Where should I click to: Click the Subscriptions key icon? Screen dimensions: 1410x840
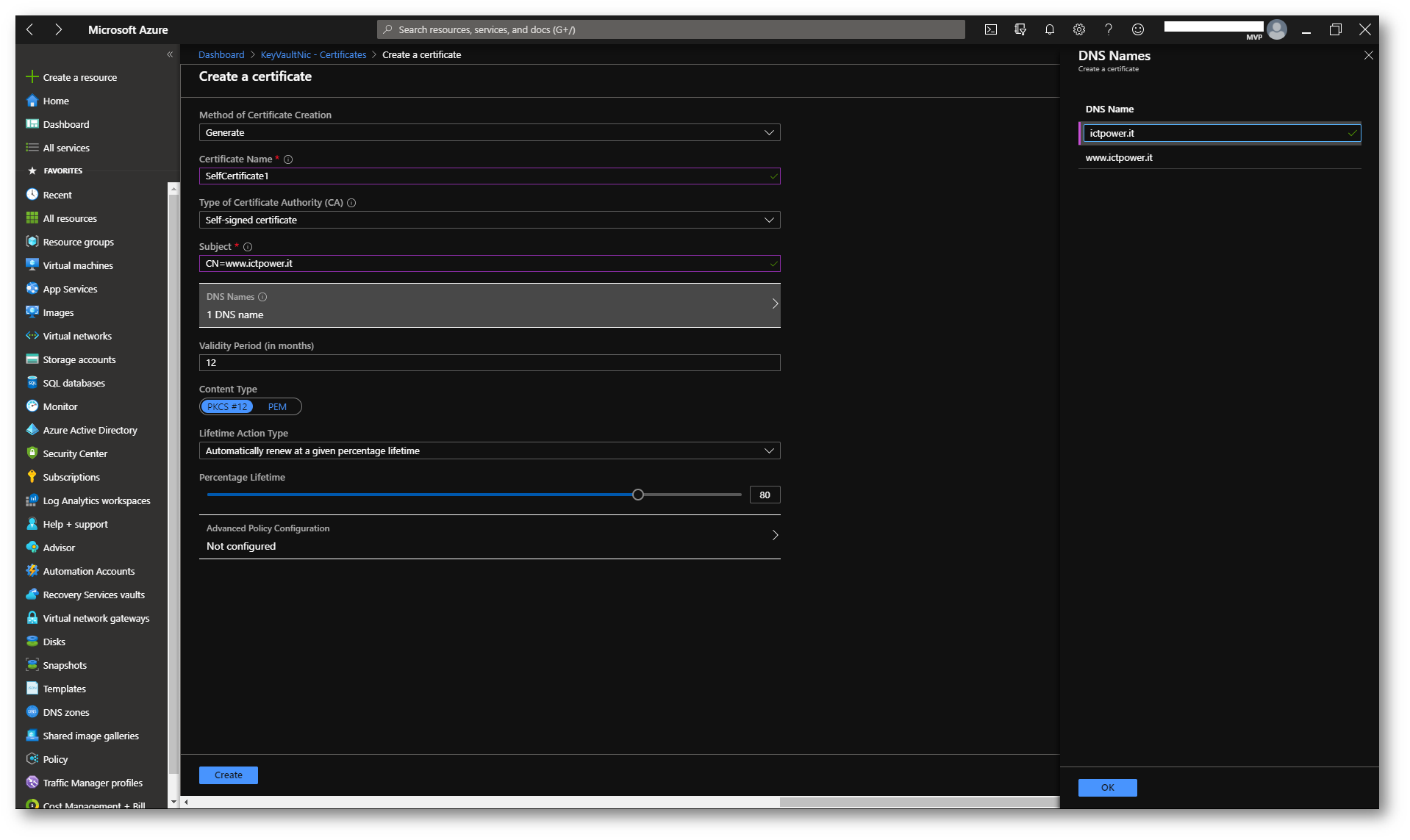pos(32,477)
